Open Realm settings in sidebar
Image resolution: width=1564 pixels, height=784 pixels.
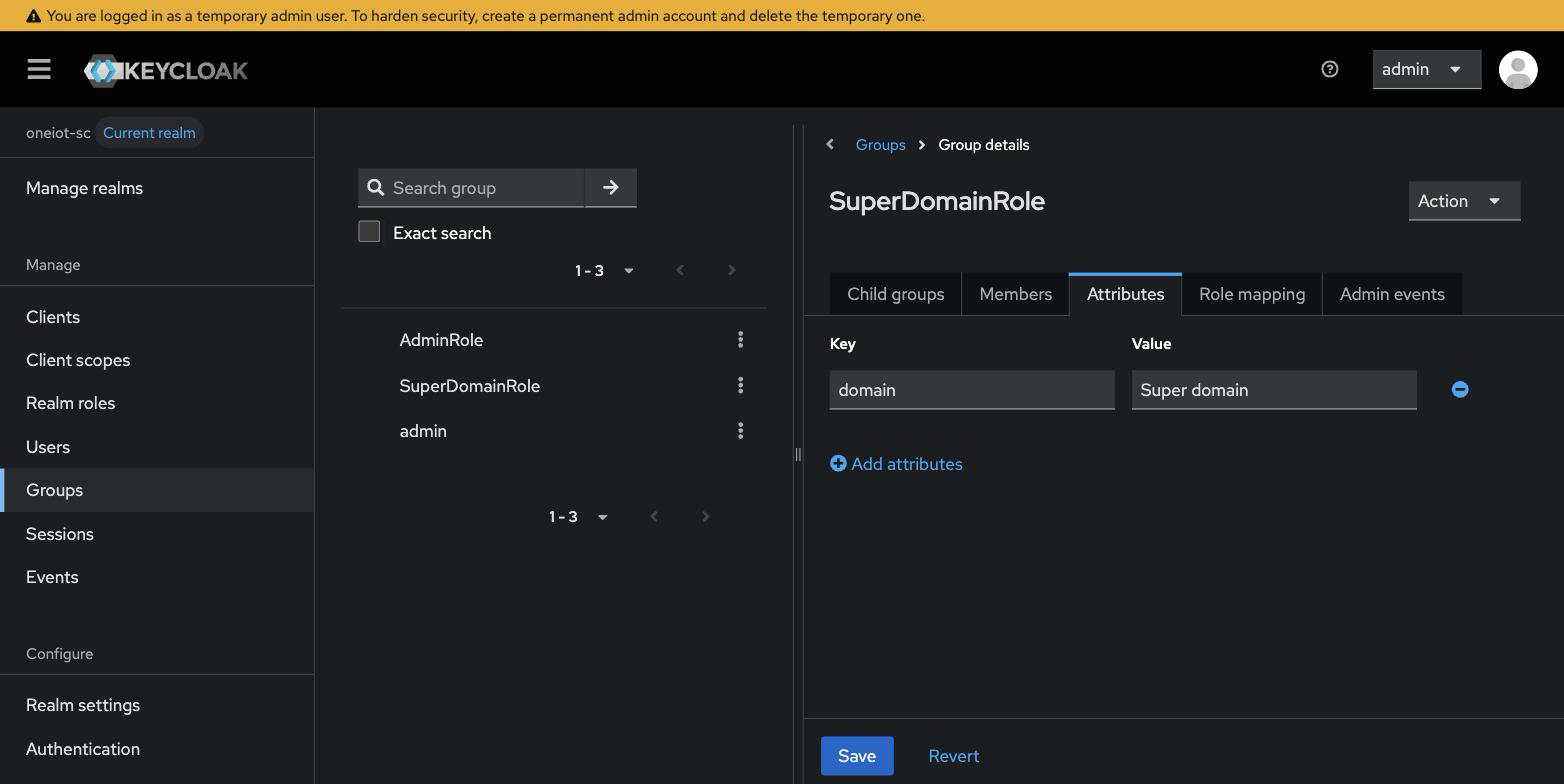[157, 705]
